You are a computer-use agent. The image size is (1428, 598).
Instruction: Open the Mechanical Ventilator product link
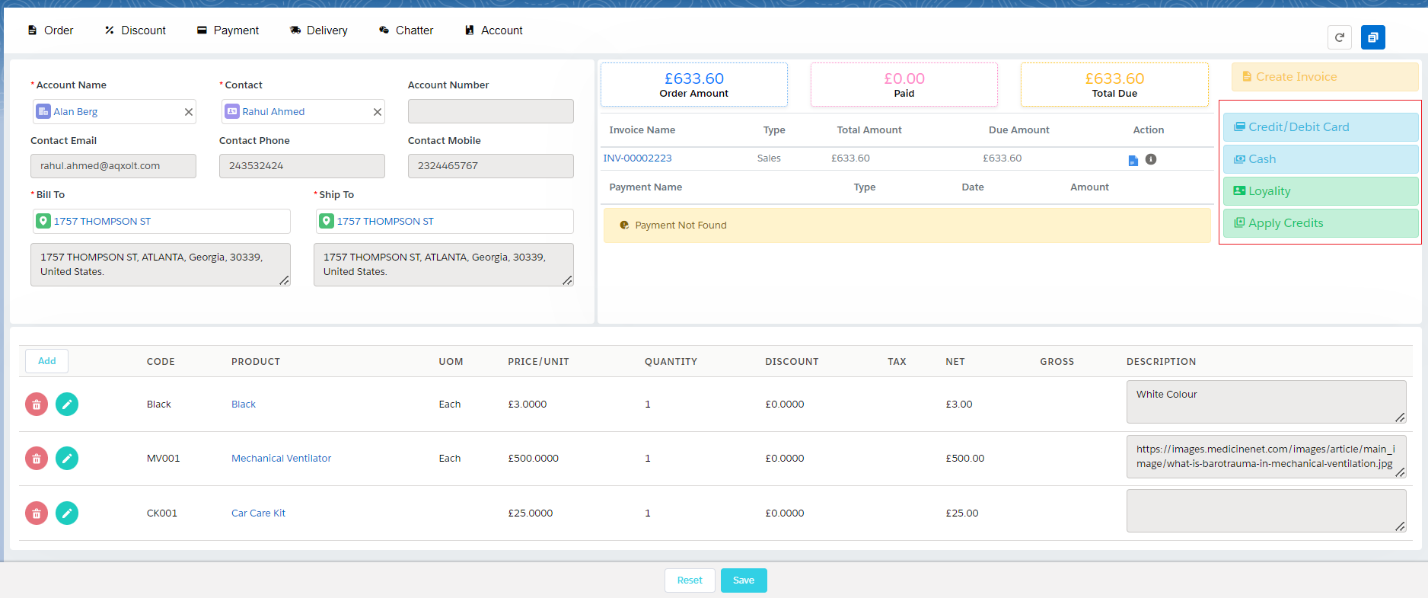(281, 458)
